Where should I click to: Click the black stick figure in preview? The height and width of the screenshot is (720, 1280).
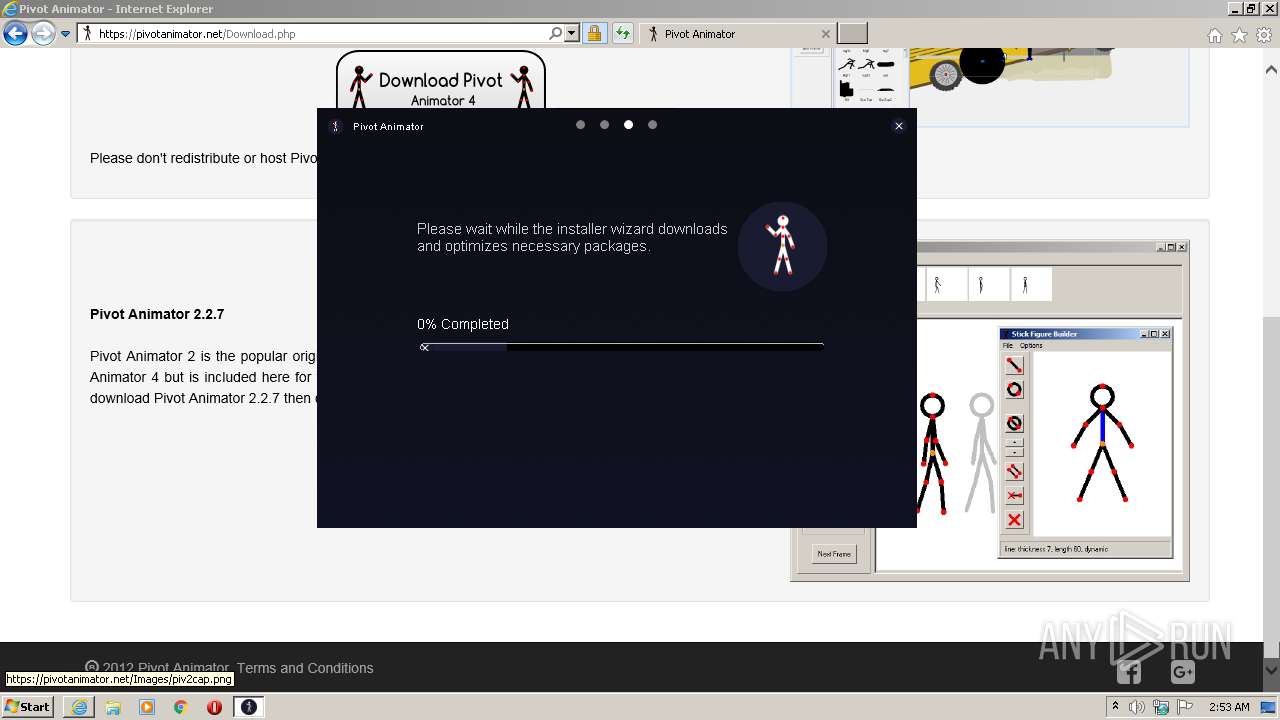[932, 453]
